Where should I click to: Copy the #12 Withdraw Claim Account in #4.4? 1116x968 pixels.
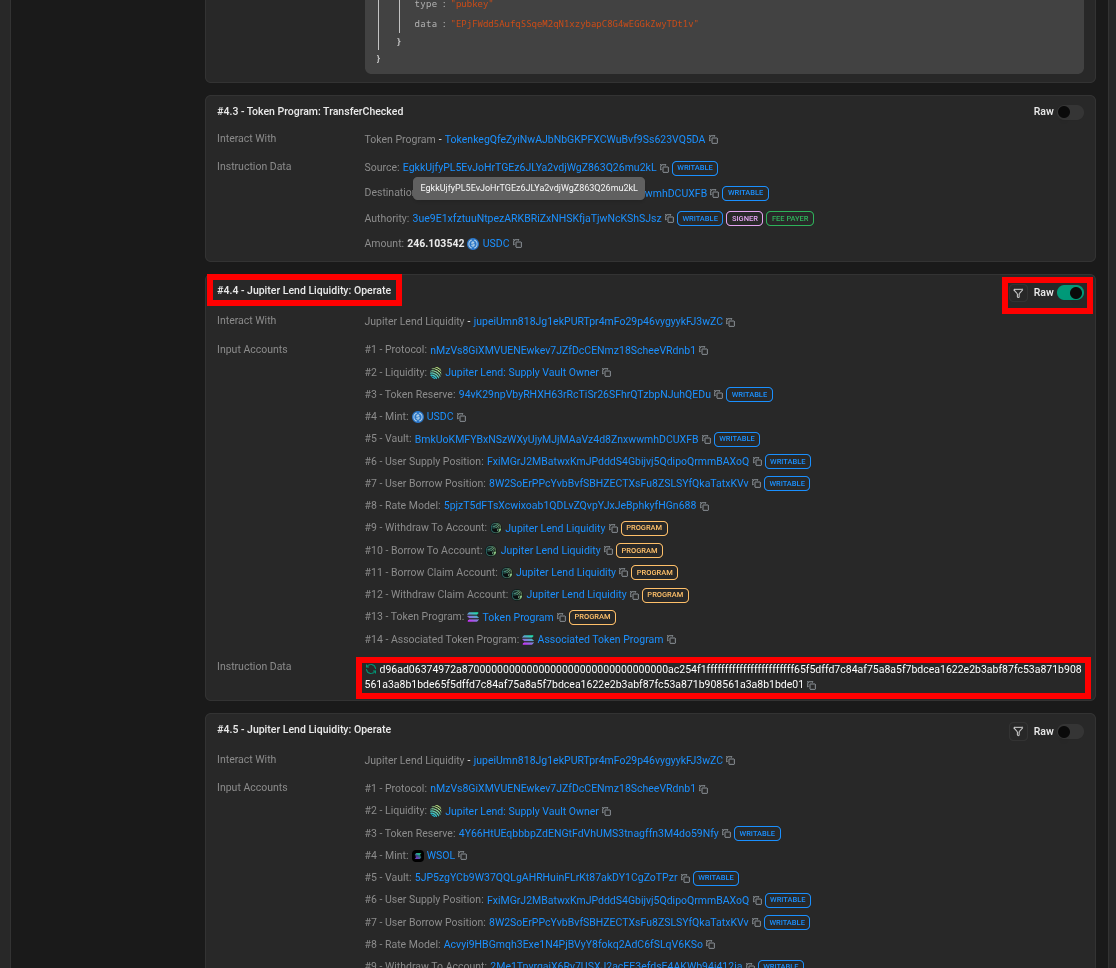[634, 595]
